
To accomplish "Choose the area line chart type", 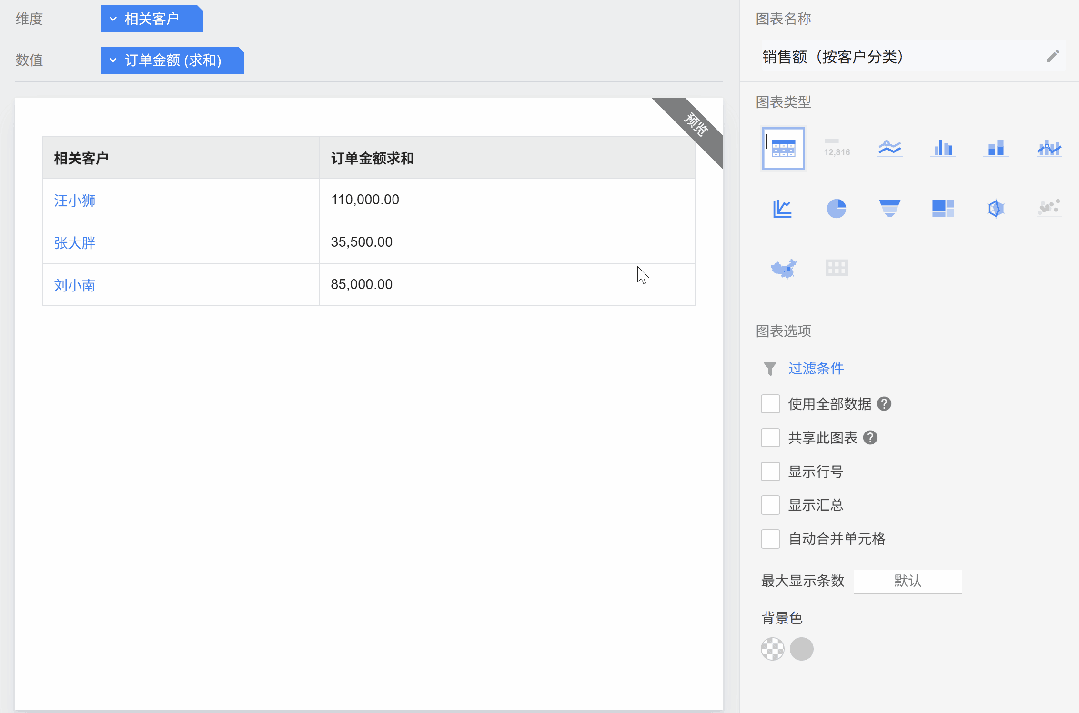I will [x=890, y=148].
